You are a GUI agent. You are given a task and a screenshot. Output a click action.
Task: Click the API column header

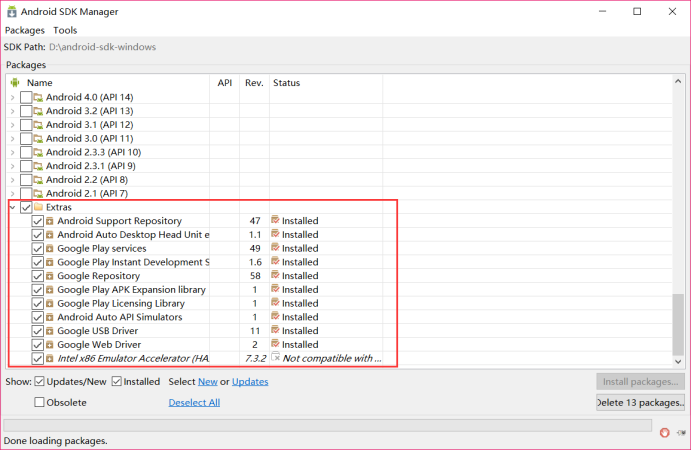(x=225, y=83)
